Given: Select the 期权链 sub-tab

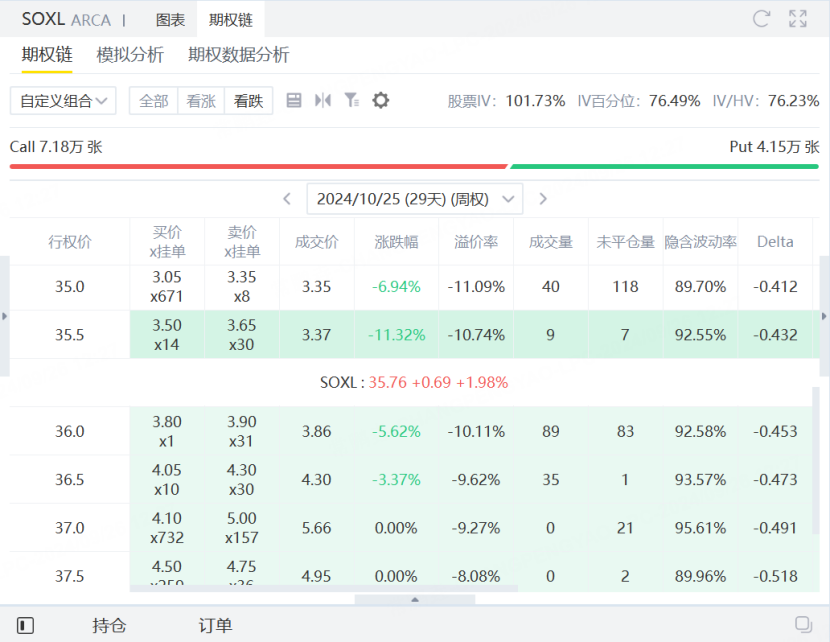Looking at the screenshot, I should coord(47,55).
